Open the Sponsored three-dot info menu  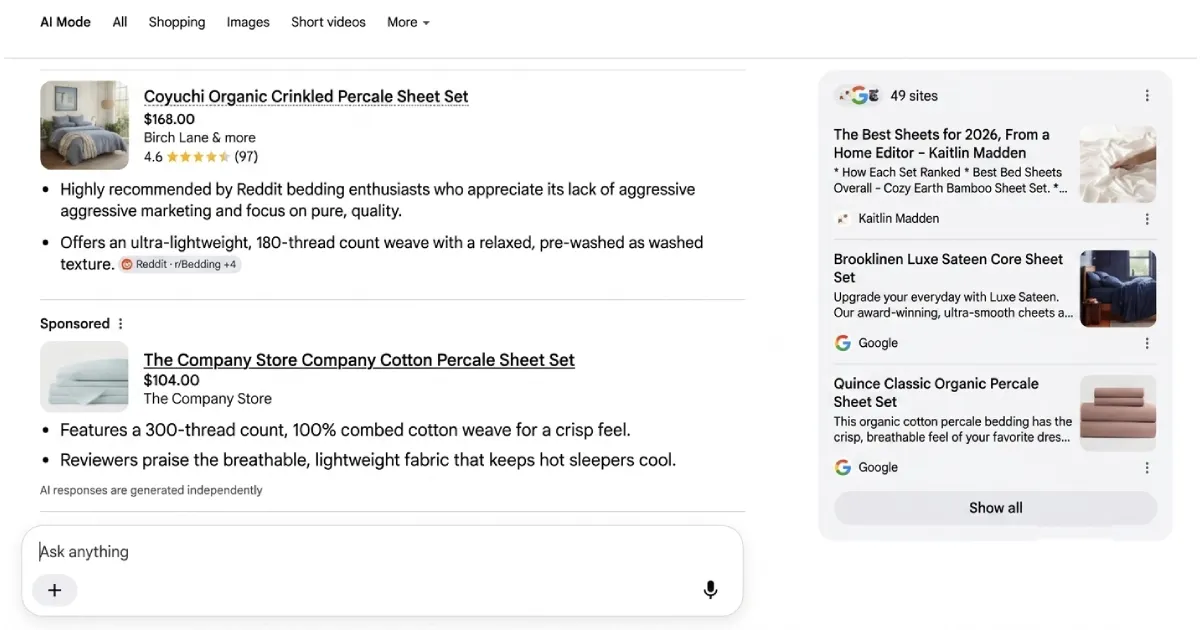[x=121, y=324]
